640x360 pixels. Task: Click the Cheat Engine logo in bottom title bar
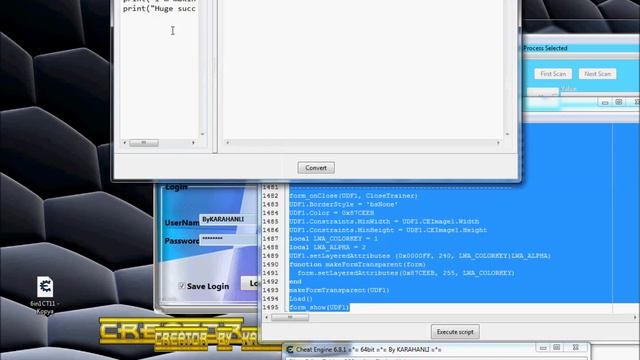(290, 349)
